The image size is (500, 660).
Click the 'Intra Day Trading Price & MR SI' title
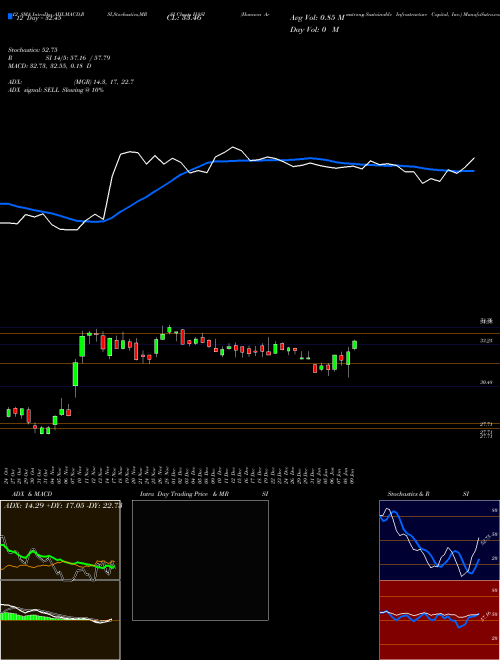204,494
